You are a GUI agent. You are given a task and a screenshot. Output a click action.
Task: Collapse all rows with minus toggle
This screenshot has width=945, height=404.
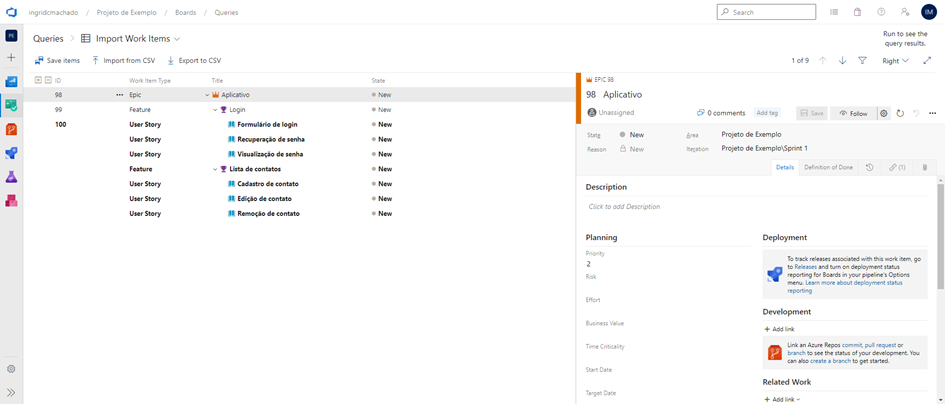point(47,80)
